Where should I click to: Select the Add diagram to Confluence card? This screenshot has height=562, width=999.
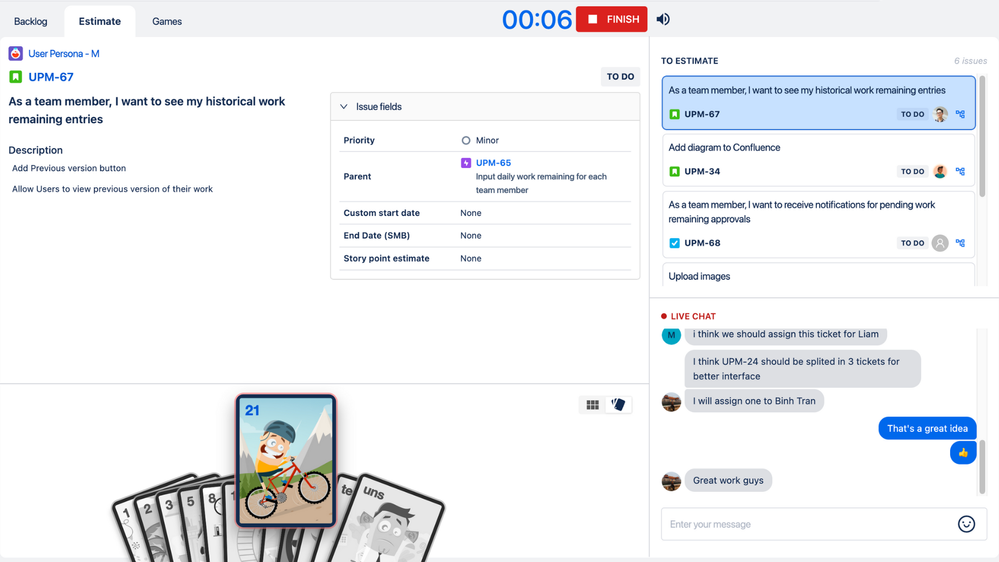[819, 160]
